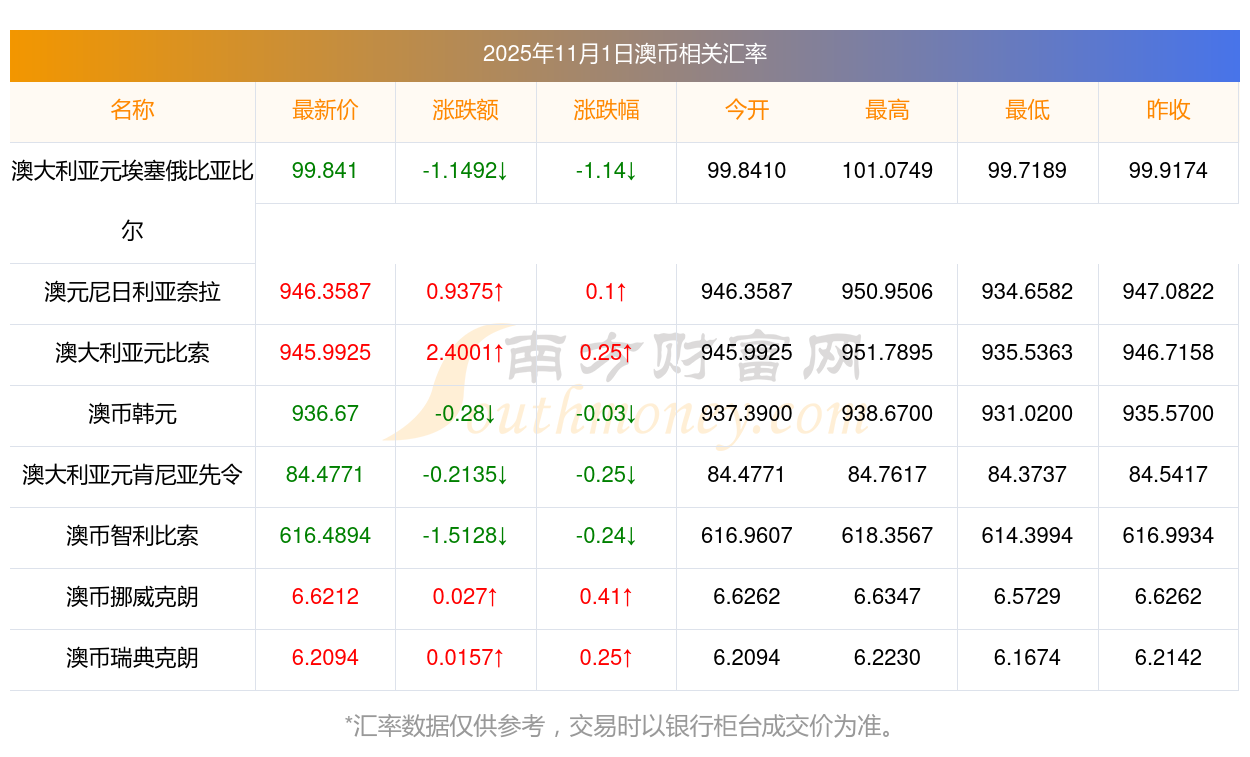Click latest price 99.841

[325, 171]
